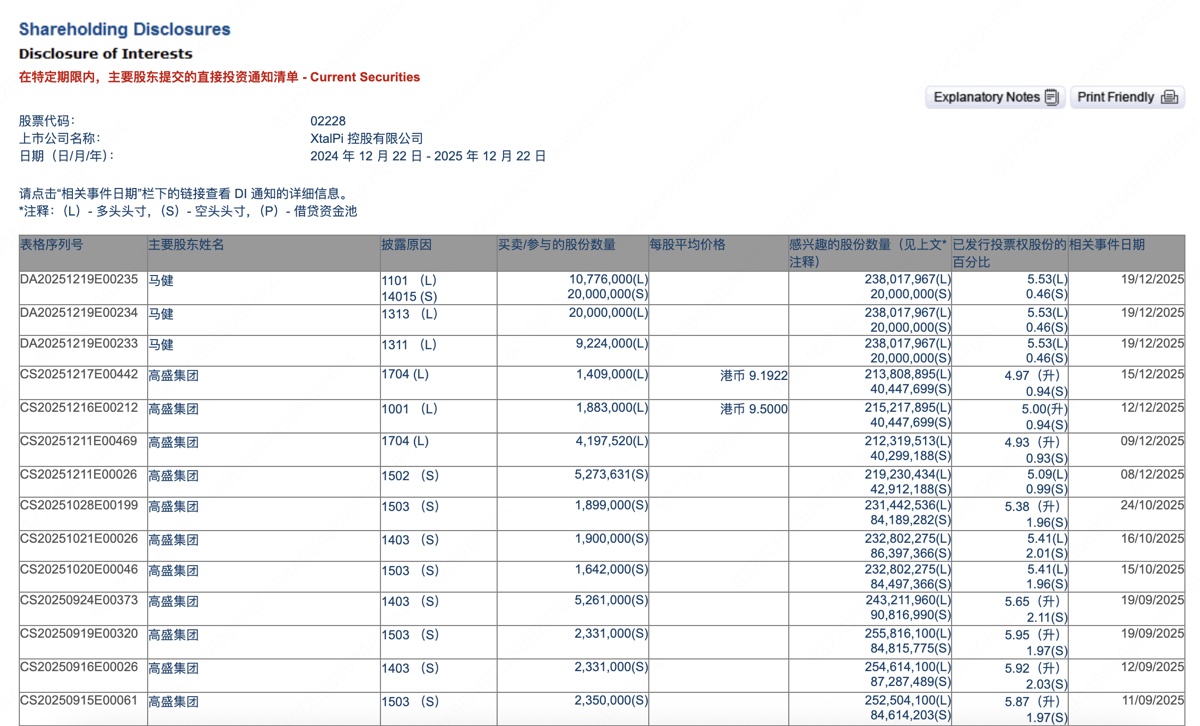Select the Disclosure of Interests subheading
The width and height of the screenshot is (1200, 726).
coord(106,54)
